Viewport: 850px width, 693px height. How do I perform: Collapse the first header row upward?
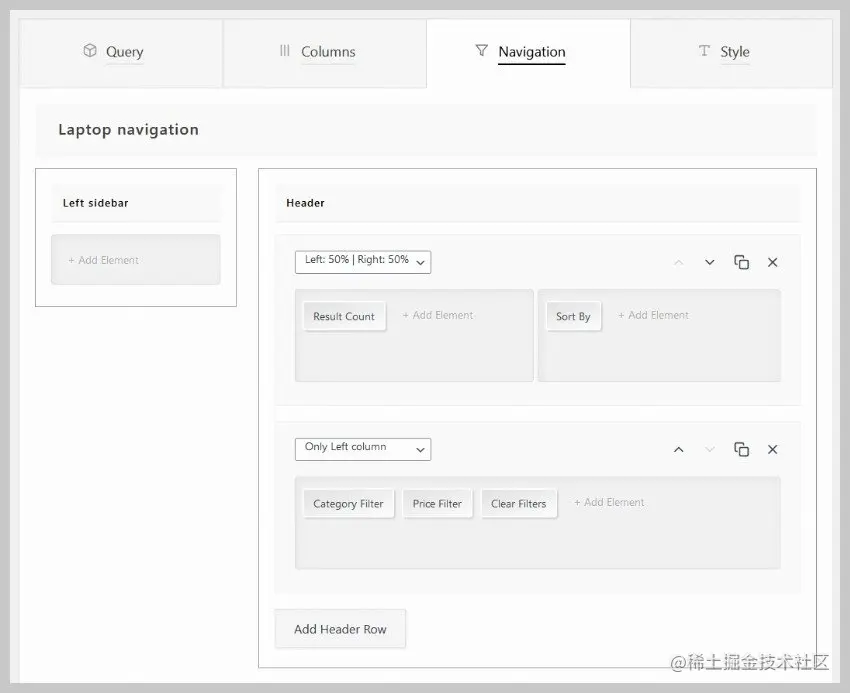click(x=678, y=262)
